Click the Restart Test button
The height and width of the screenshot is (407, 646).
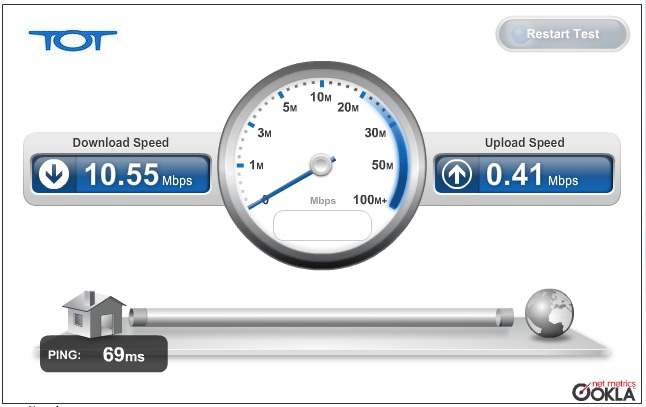pyautogui.click(x=562, y=34)
